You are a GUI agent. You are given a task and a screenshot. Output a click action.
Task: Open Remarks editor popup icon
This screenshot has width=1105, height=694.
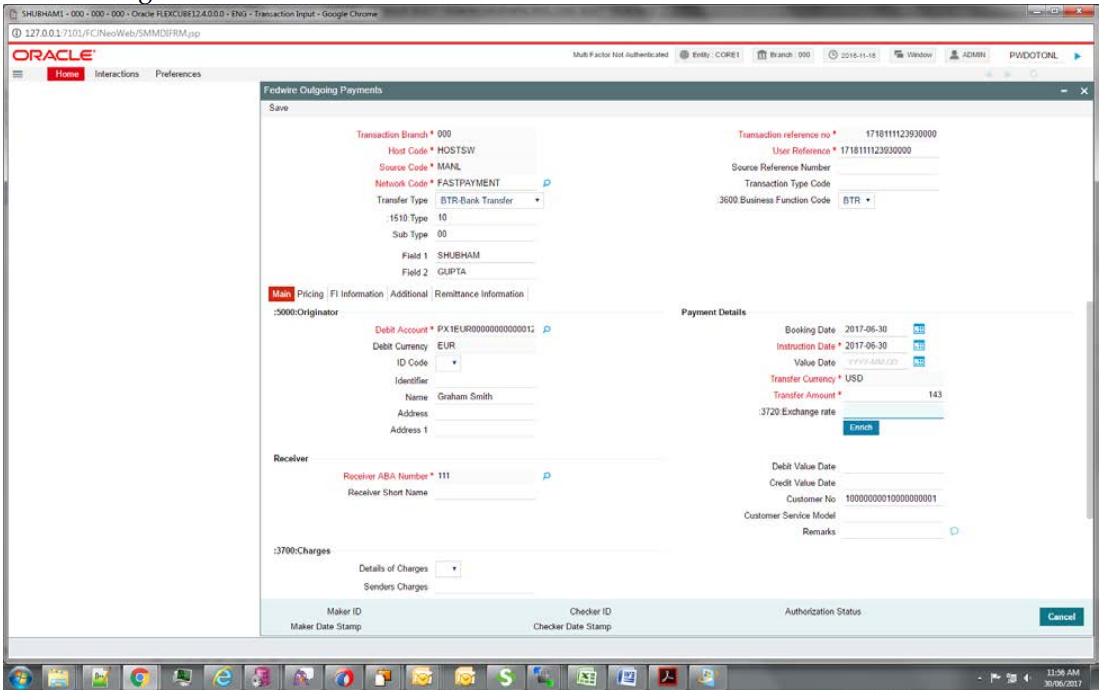tap(954, 531)
